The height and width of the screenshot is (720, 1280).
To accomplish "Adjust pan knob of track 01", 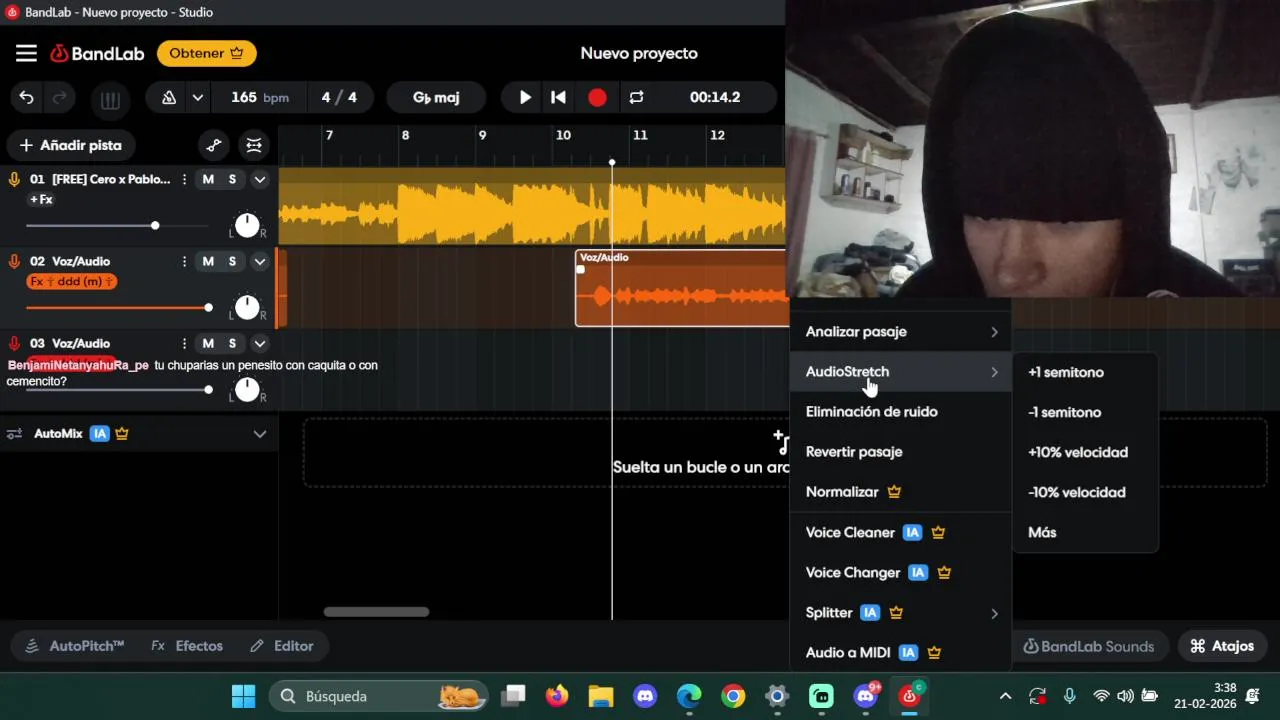I will point(247,225).
